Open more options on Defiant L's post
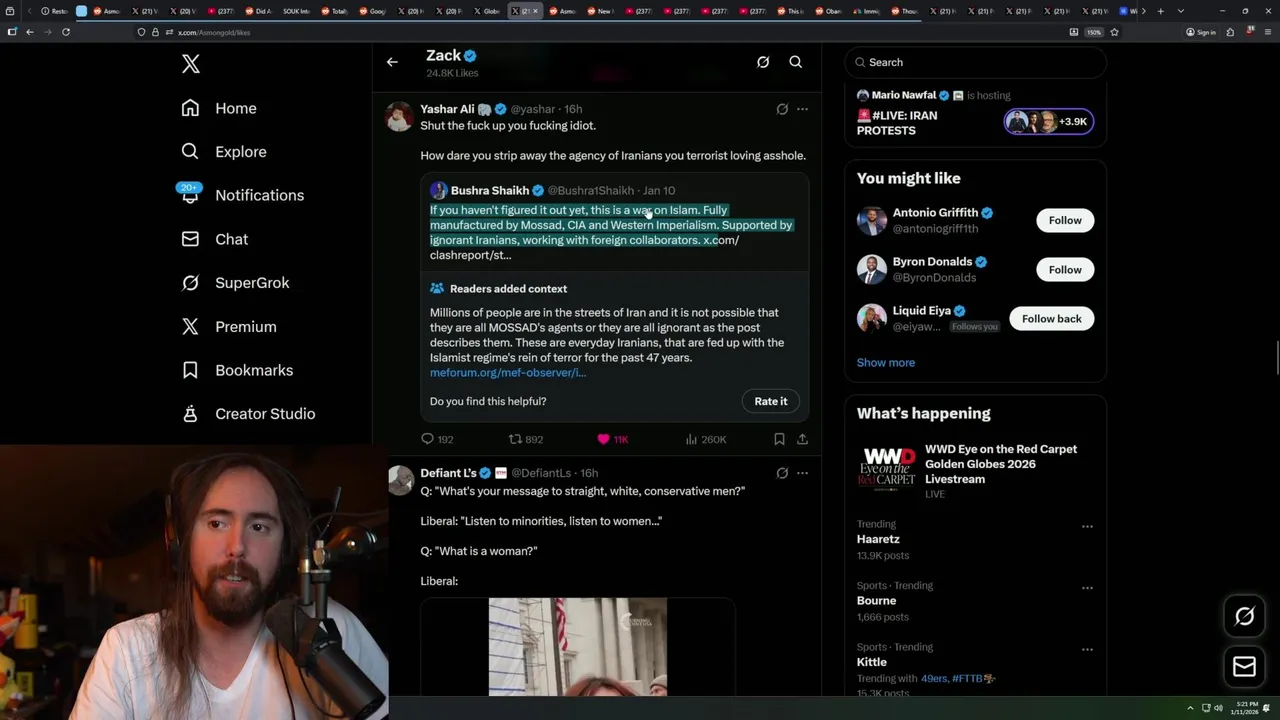Image resolution: width=1280 pixels, height=720 pixels. 802,473
